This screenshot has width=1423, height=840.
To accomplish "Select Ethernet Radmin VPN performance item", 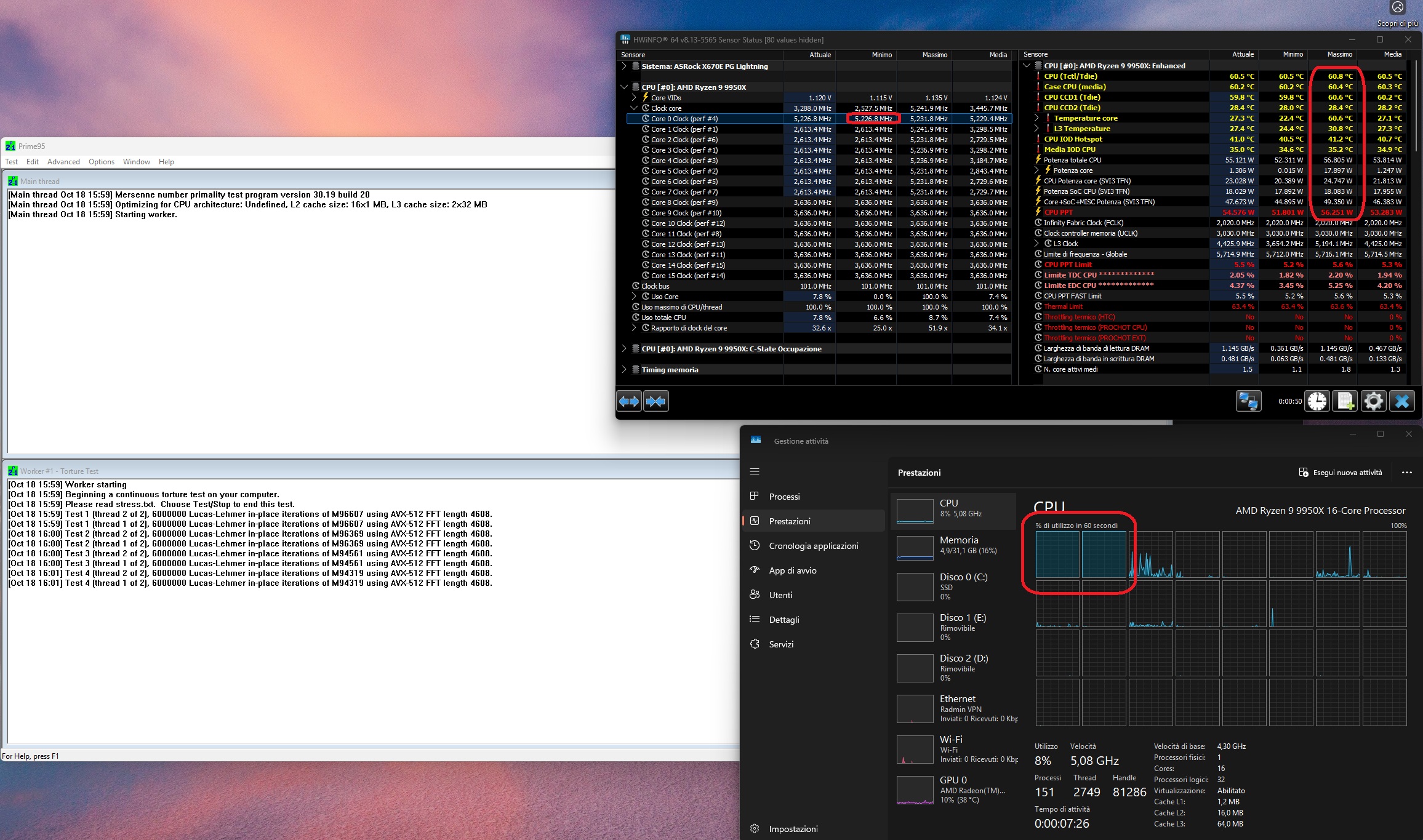I will (953, 708).
